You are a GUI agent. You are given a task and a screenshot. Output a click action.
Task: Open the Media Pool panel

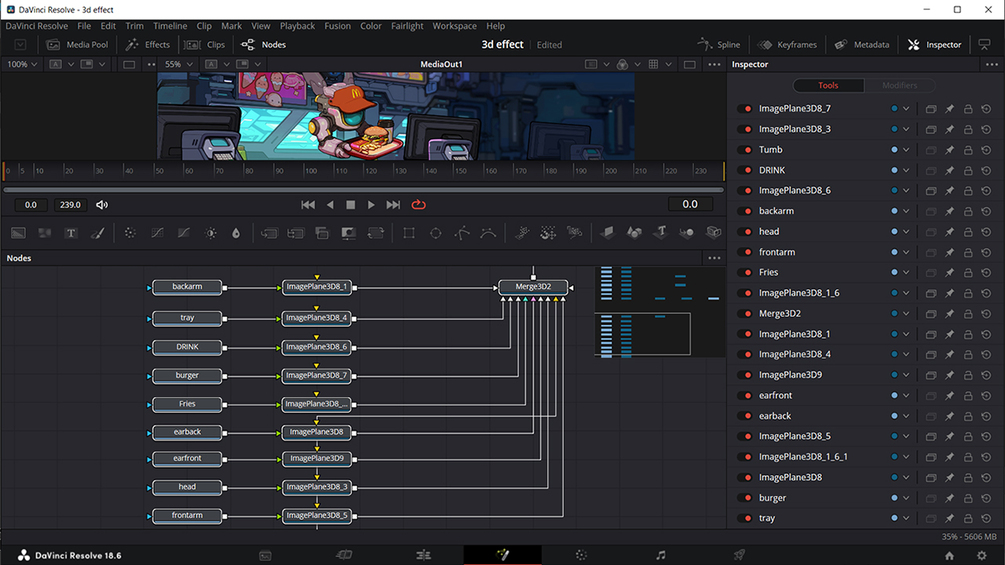tap(77, 45)
